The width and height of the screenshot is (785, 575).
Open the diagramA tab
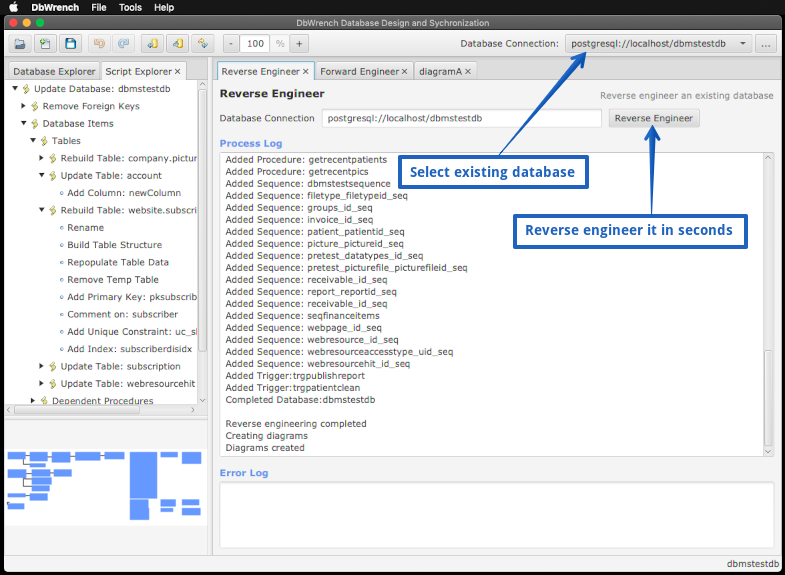(441, 72)
